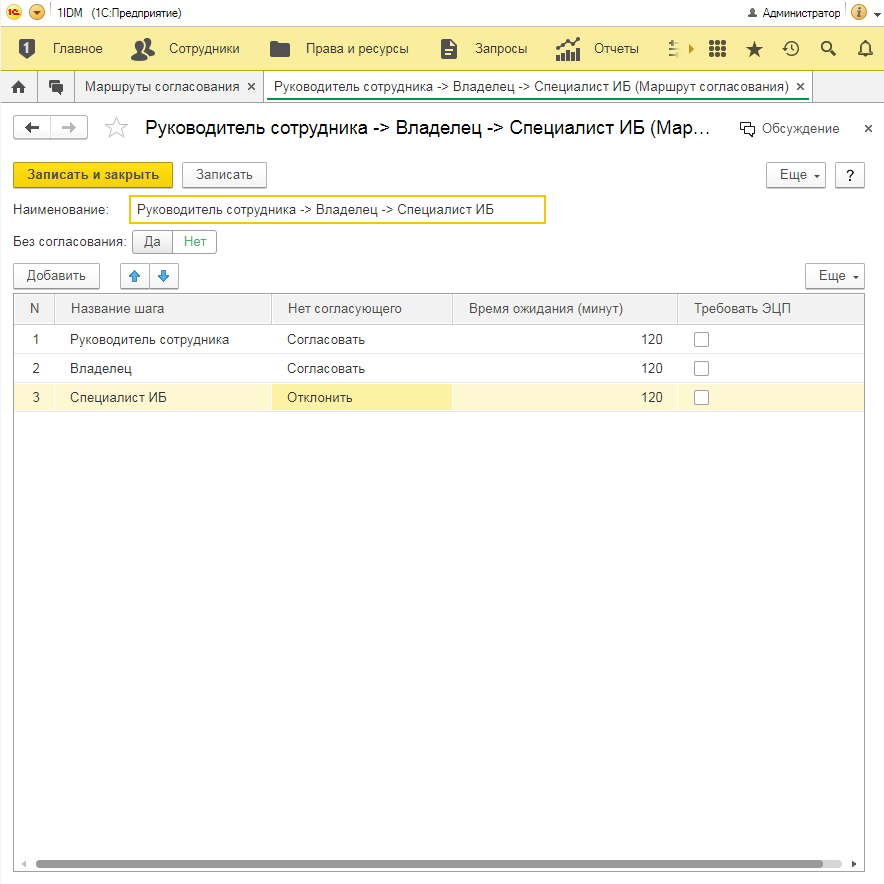Open notifications bell icon

point(865,49)
